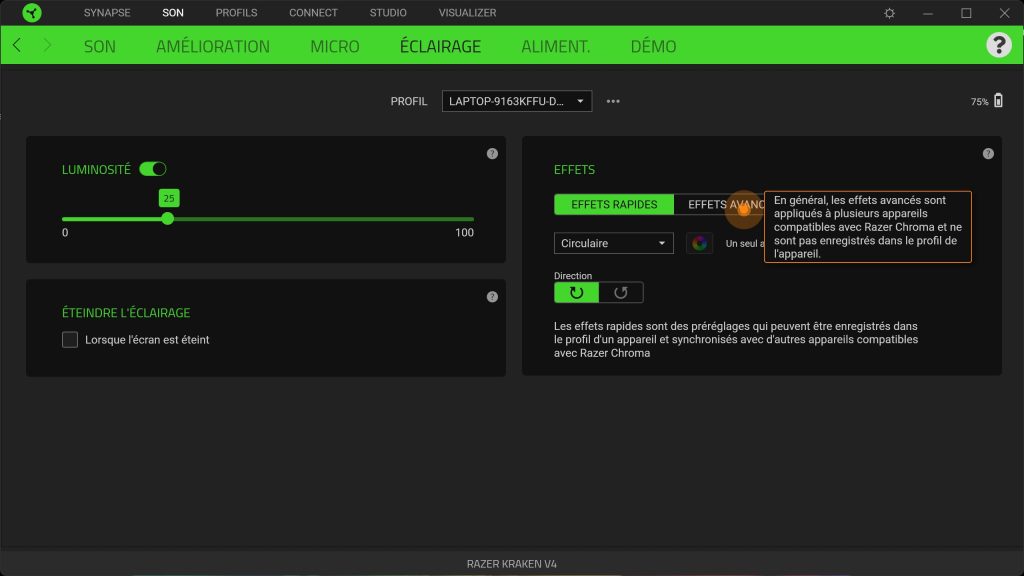Image resolution: width=1024 pixels, height=576 pixels.
Task: Open the Studio top menu
Action: (388, 13)
